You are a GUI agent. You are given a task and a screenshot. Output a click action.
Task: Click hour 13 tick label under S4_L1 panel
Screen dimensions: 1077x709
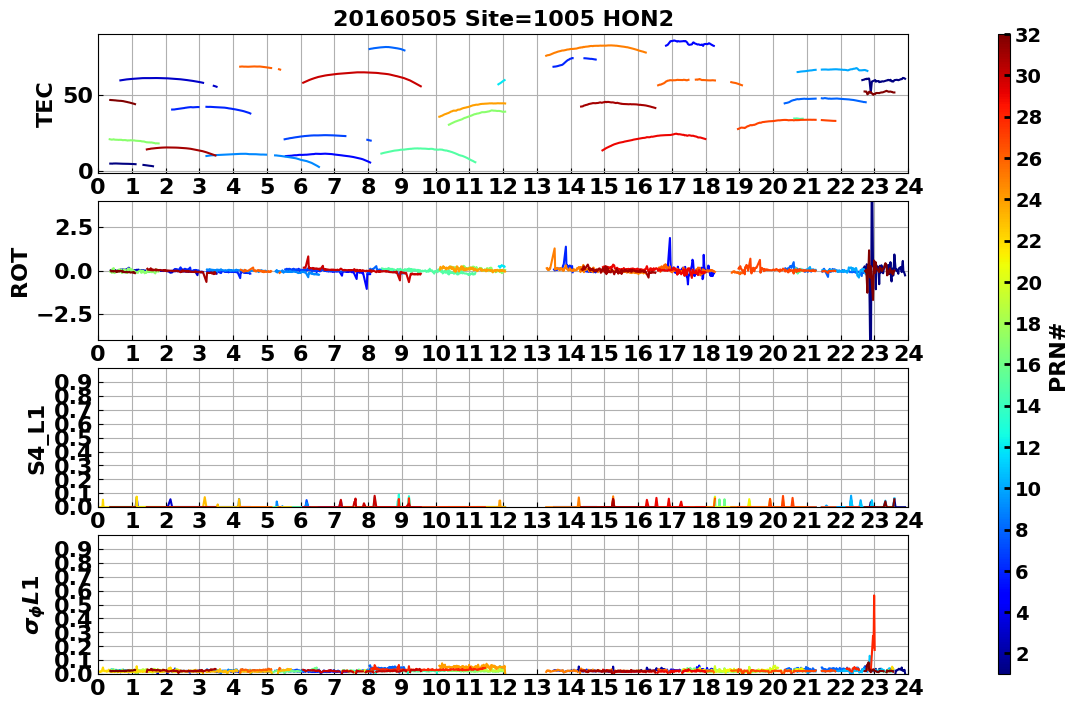pyautogui.click(x=537, y=521)
